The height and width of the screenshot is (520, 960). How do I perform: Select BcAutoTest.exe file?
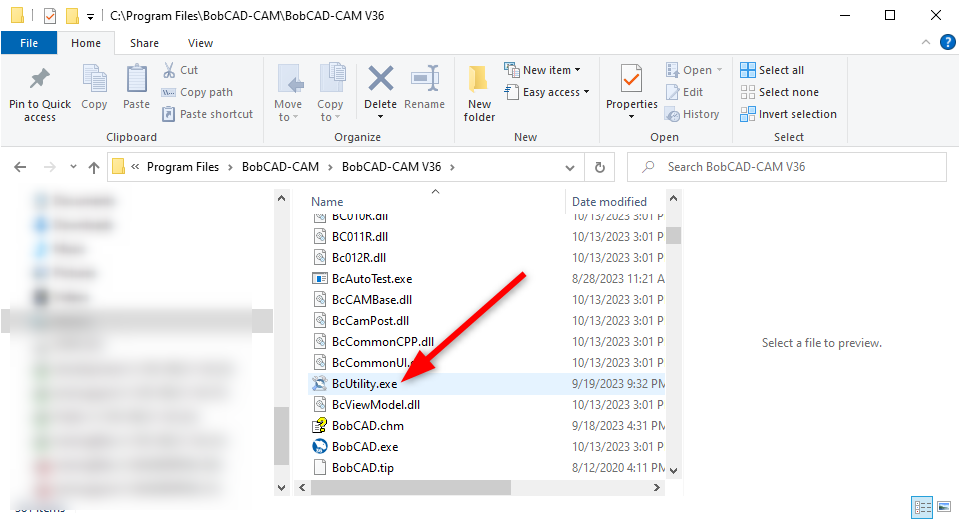click(x=372, y=279)
